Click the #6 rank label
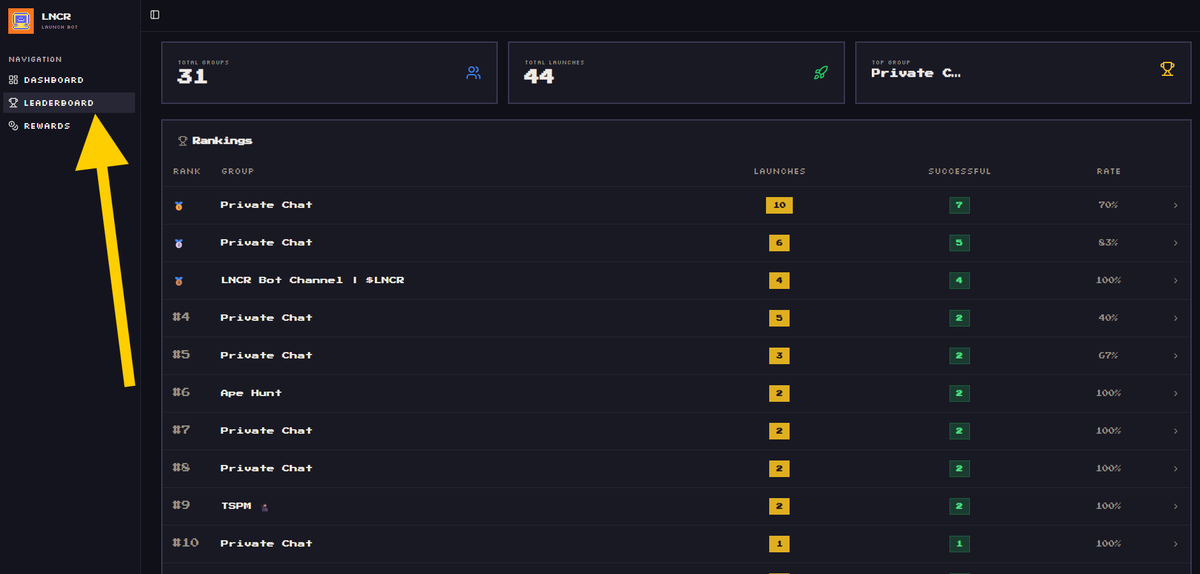Image resolution: width=1200 pixels, height=574 pixels. pos(181,393)
